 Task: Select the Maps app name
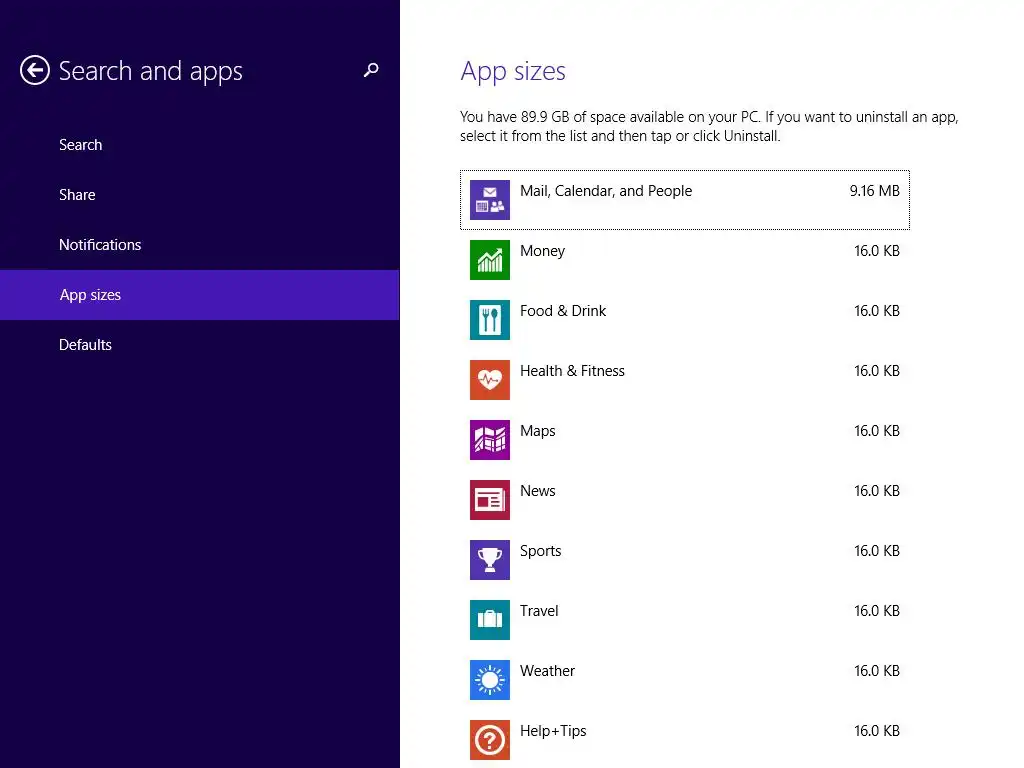(x=537, y=432)
